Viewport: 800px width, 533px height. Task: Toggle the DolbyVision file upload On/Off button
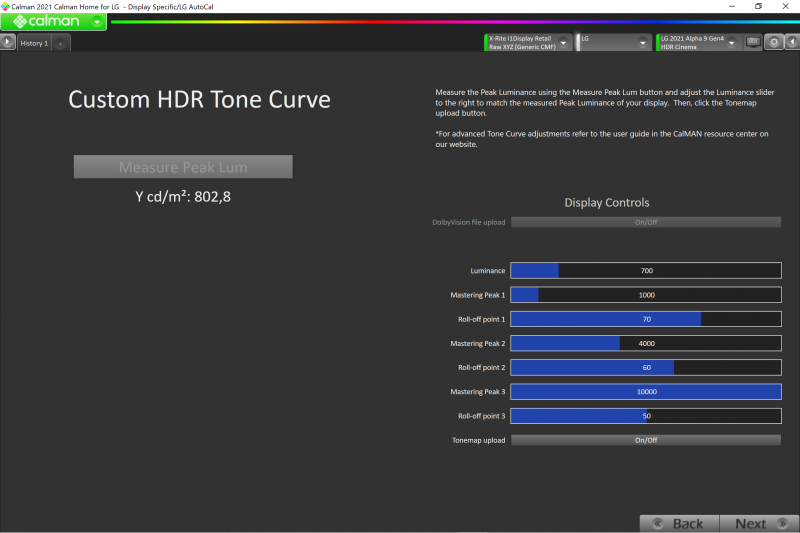[x=646, y=222]
